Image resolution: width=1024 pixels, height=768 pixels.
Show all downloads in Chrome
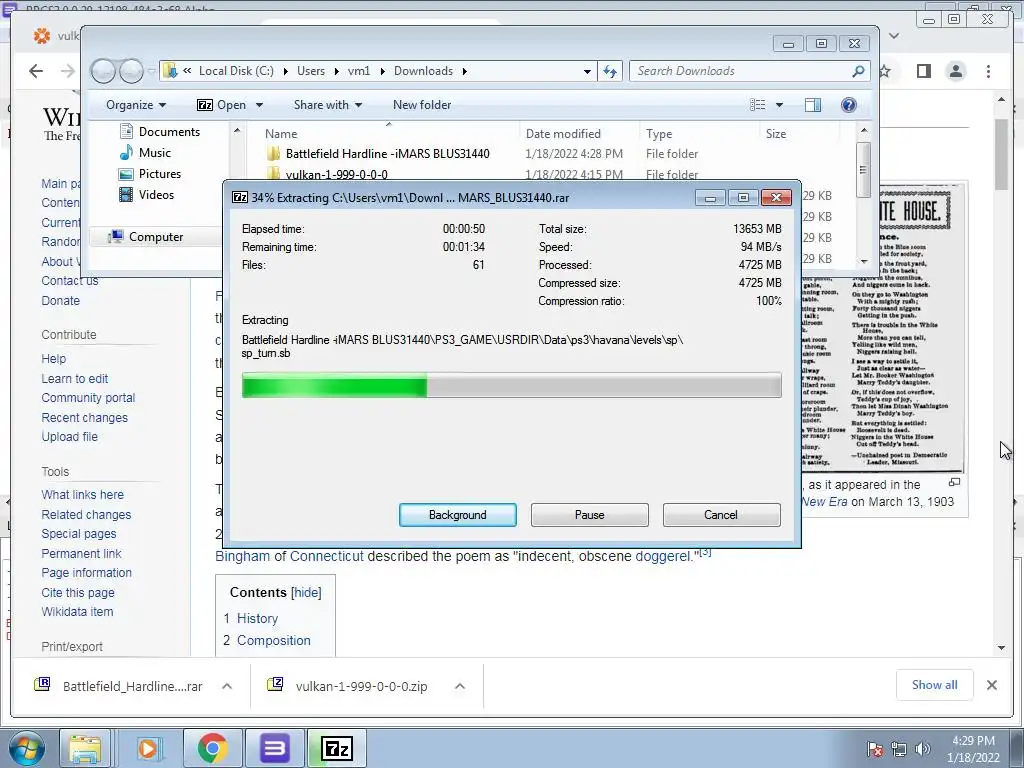click(935, 684)
